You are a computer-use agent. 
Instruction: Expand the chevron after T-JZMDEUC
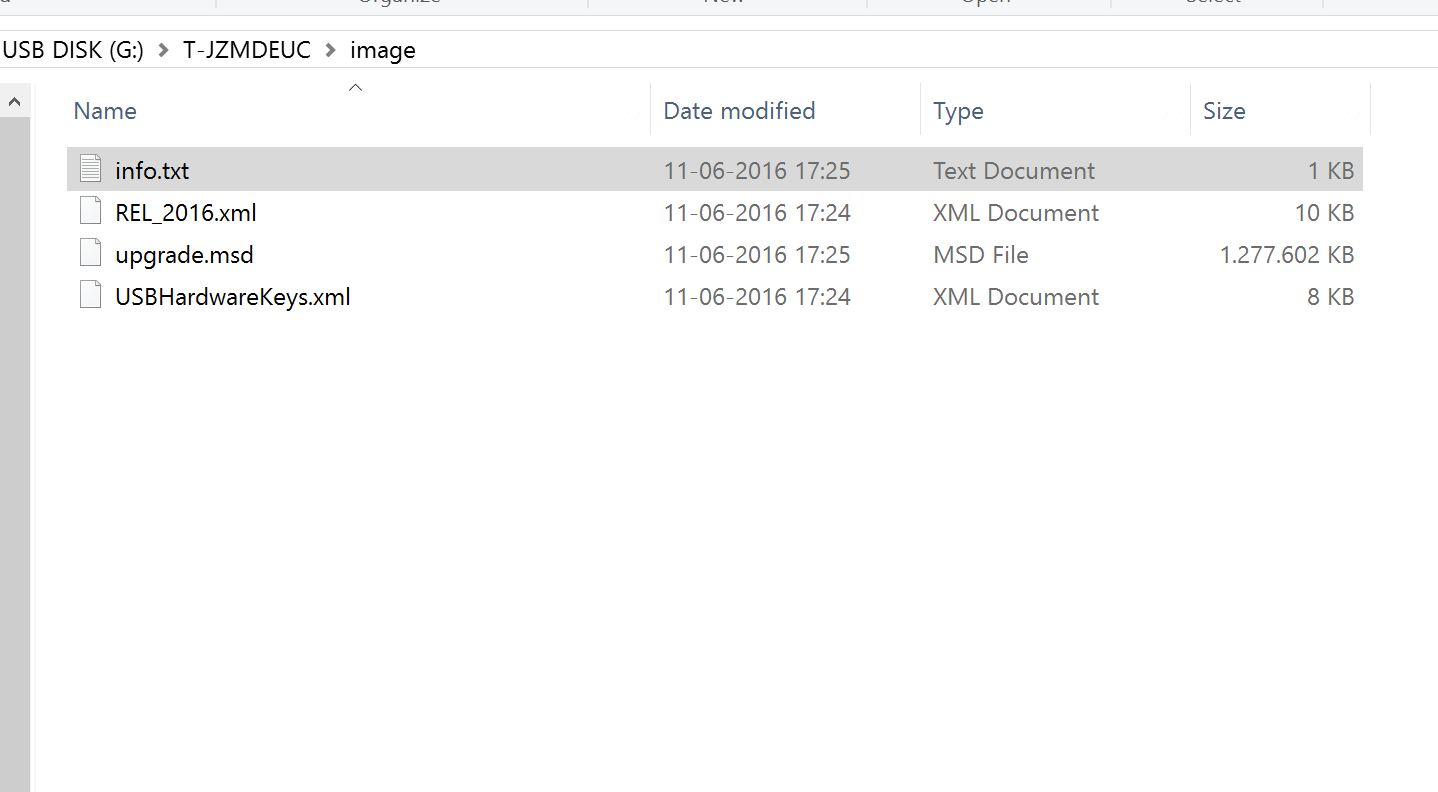tap(331, 50)
